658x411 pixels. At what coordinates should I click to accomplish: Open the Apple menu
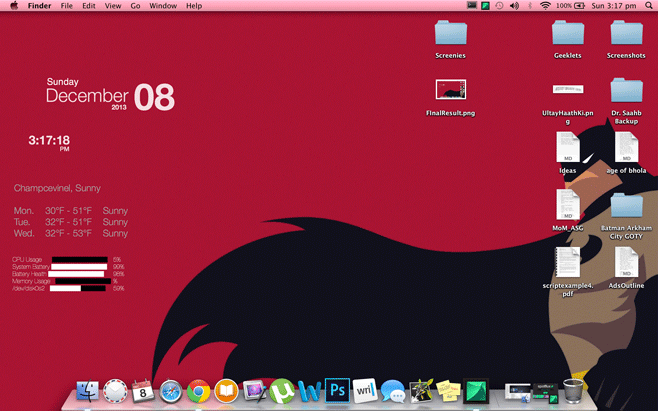(14, 6)
